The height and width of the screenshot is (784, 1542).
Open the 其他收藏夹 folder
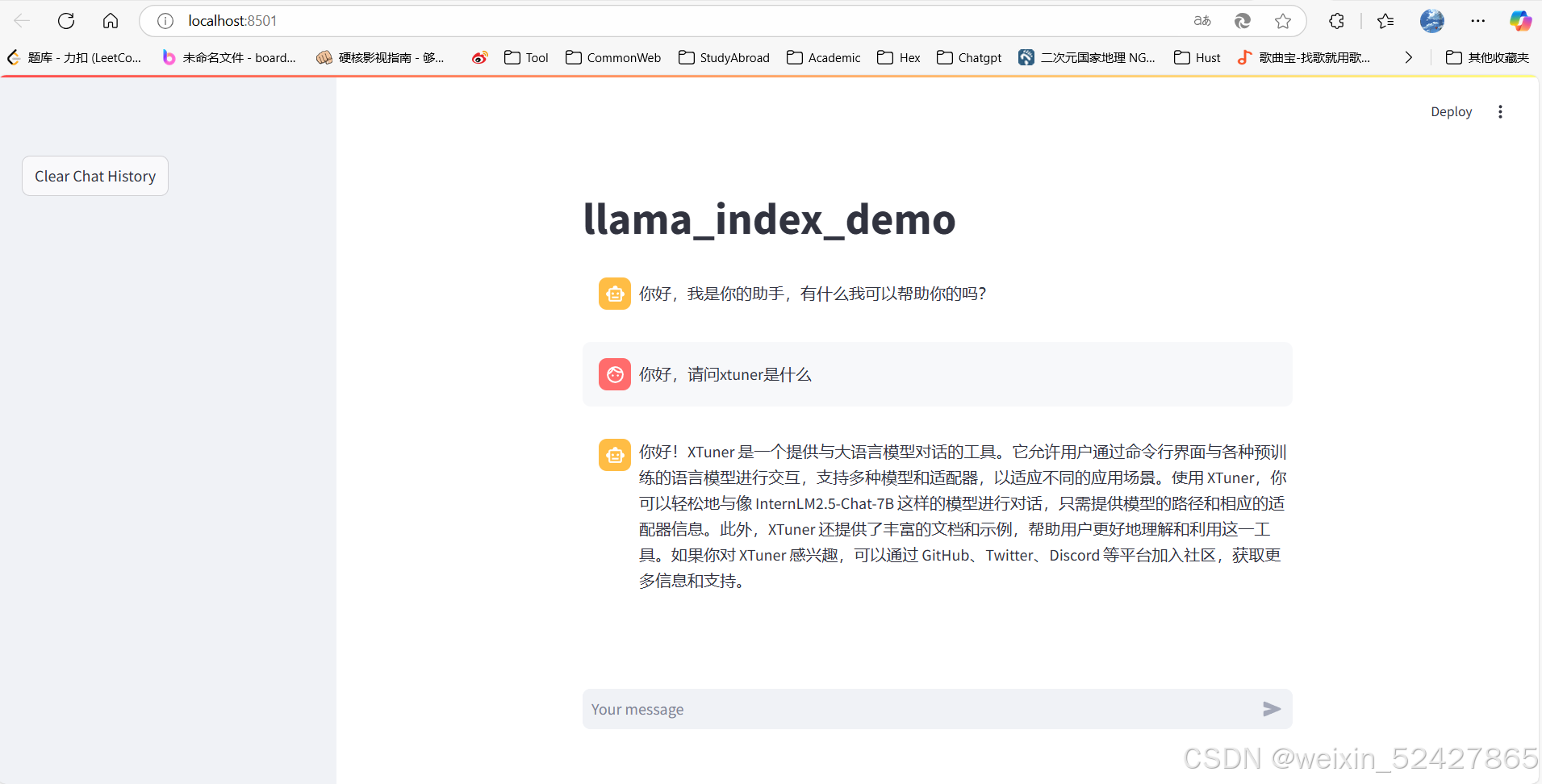[x=1488, y=57]
